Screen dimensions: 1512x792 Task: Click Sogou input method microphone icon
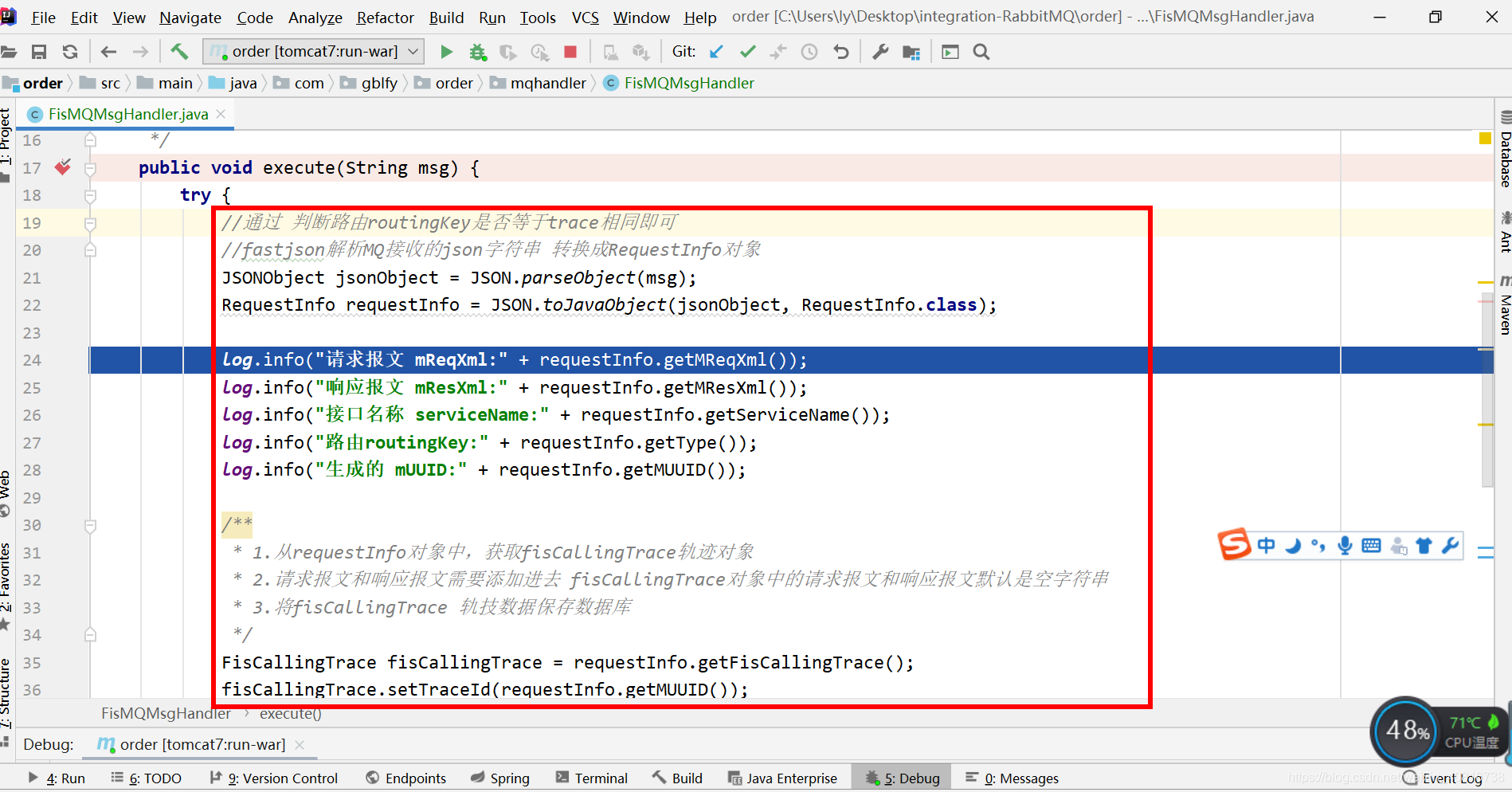[x=1345, y=545]
